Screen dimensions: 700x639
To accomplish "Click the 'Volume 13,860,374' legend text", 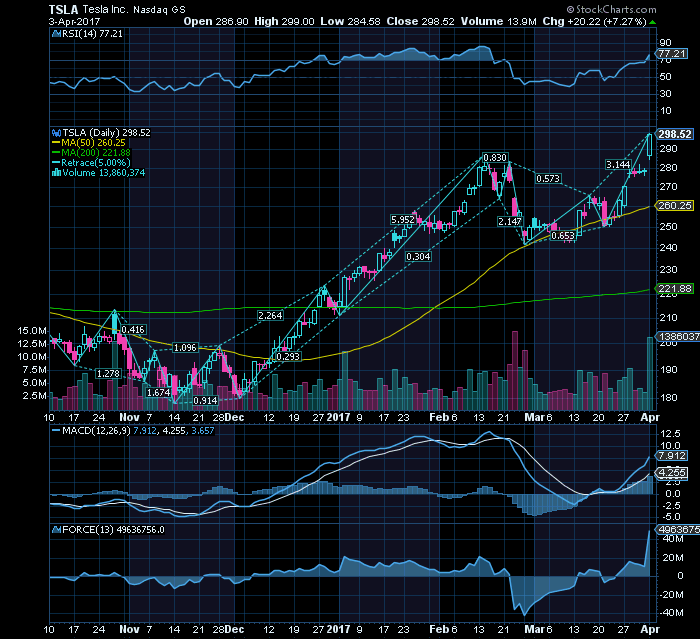I will click(104, 173).
